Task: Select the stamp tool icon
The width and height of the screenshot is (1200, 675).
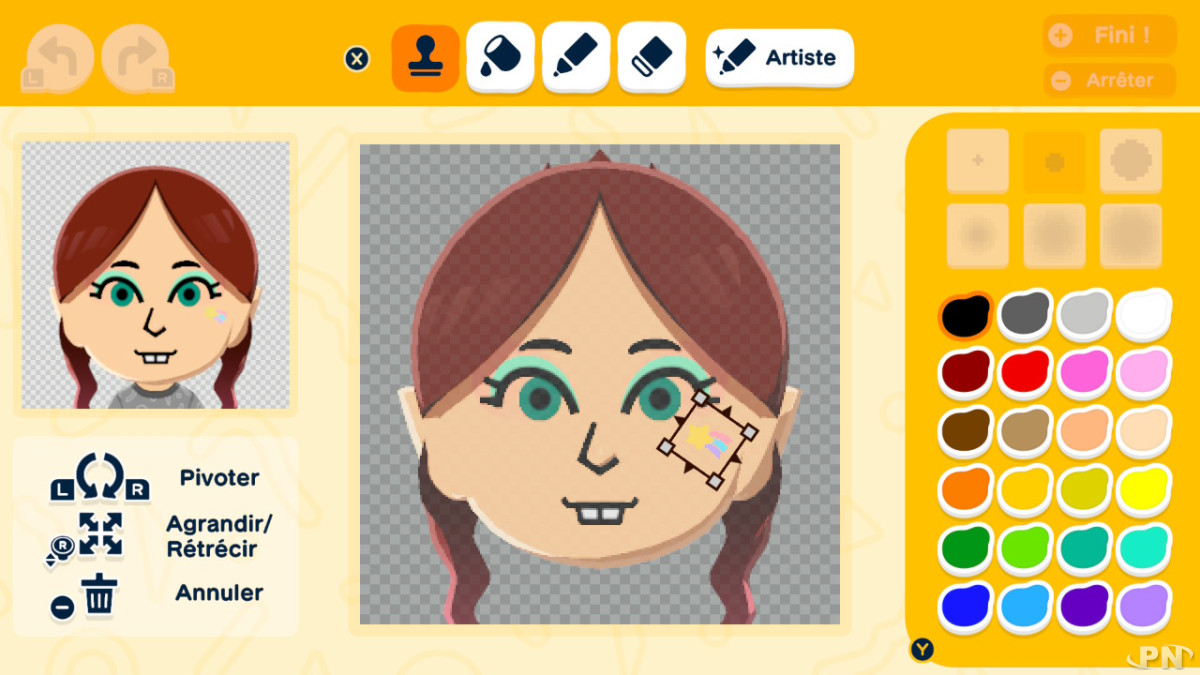Action: click(x=425, y=58)
